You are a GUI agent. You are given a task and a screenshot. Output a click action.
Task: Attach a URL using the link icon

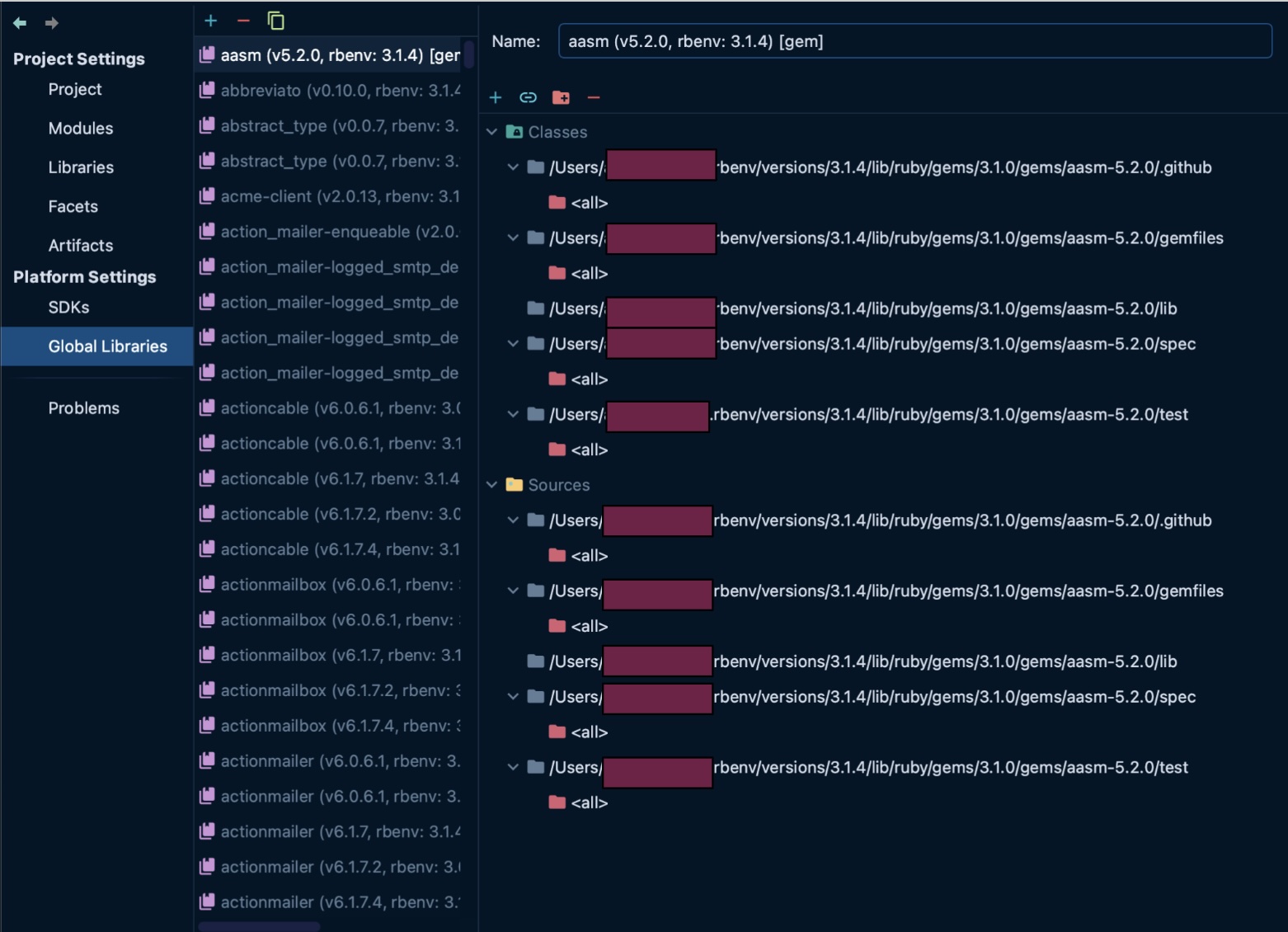[528, 97]
